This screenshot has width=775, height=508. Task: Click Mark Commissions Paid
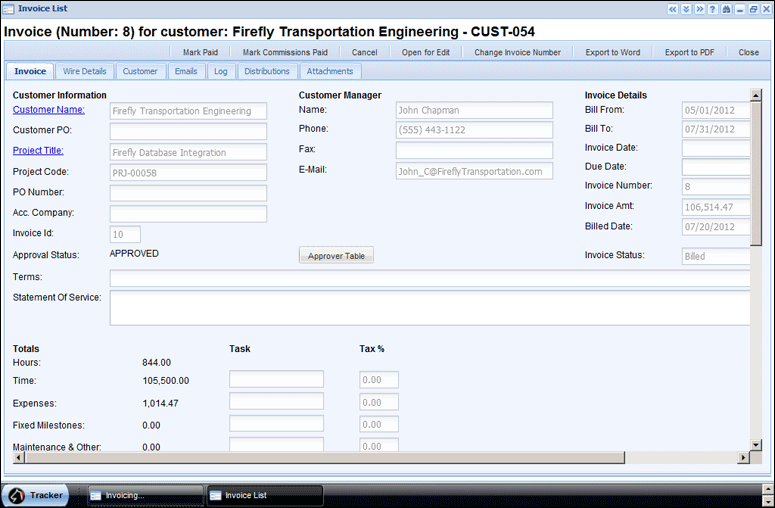pyautogui.click(x=285, y=52)
